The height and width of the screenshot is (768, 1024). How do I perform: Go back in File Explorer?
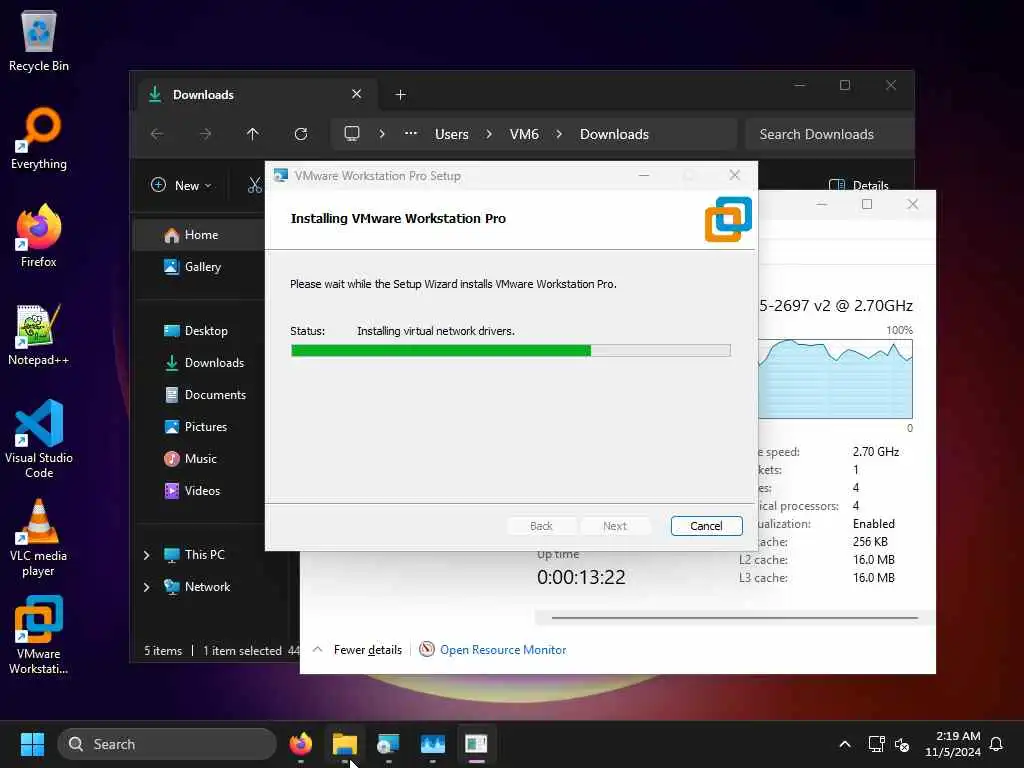tap(157, 134)
